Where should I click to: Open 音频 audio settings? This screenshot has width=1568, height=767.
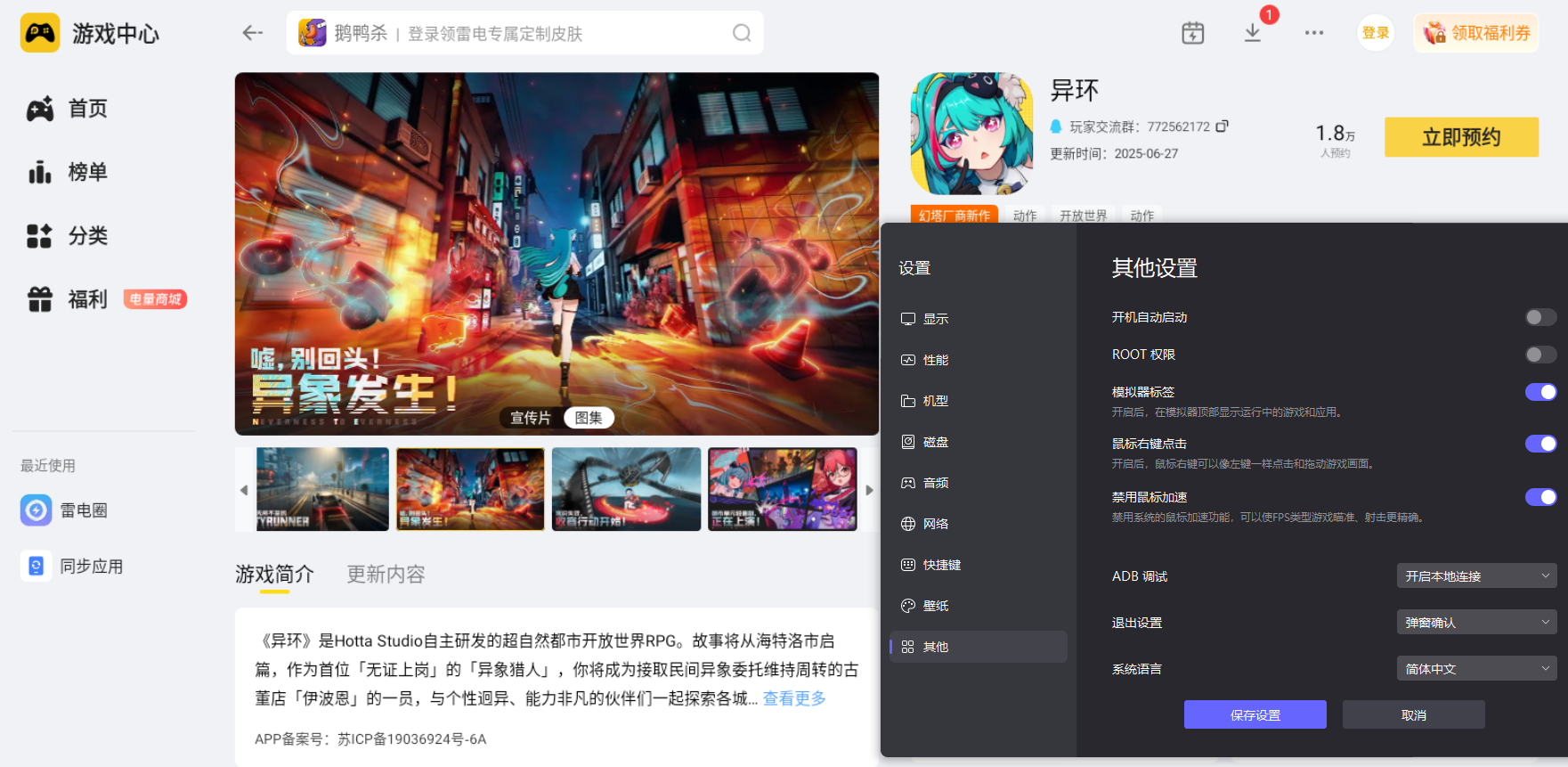[x=979, y=483]
